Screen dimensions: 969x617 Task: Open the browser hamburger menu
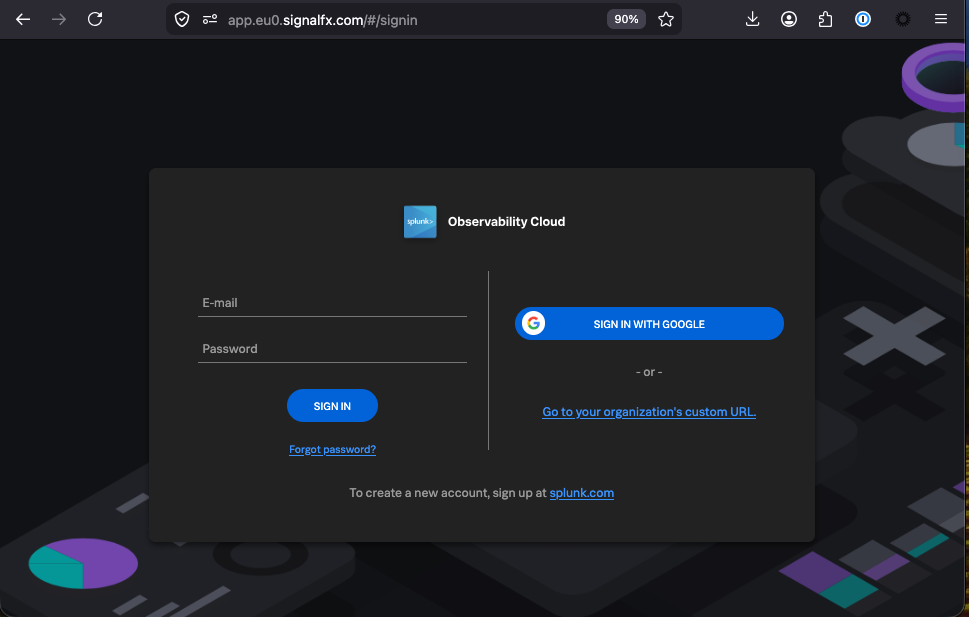(941, 19)
